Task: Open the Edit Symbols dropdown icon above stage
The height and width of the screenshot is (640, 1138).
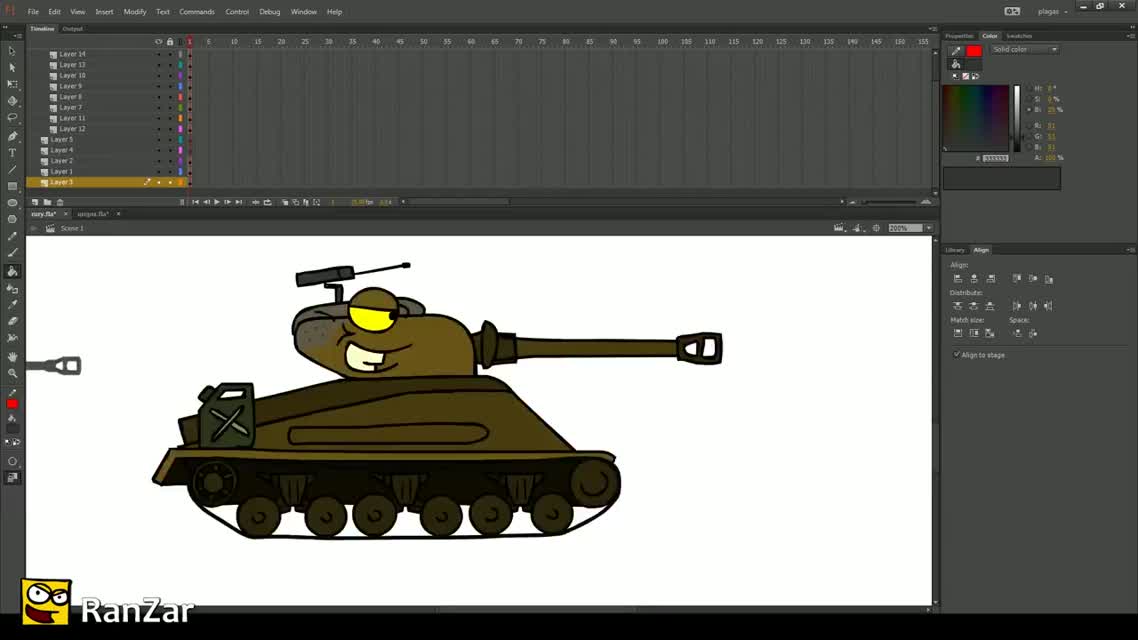Action: 858,228
